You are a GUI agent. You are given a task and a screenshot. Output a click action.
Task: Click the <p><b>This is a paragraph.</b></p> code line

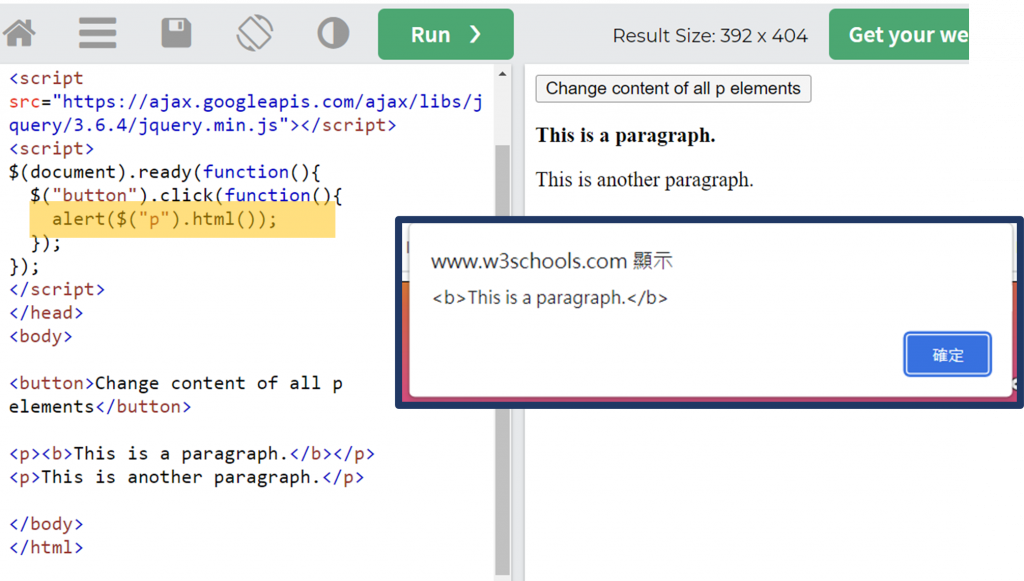tap(191, 454)
